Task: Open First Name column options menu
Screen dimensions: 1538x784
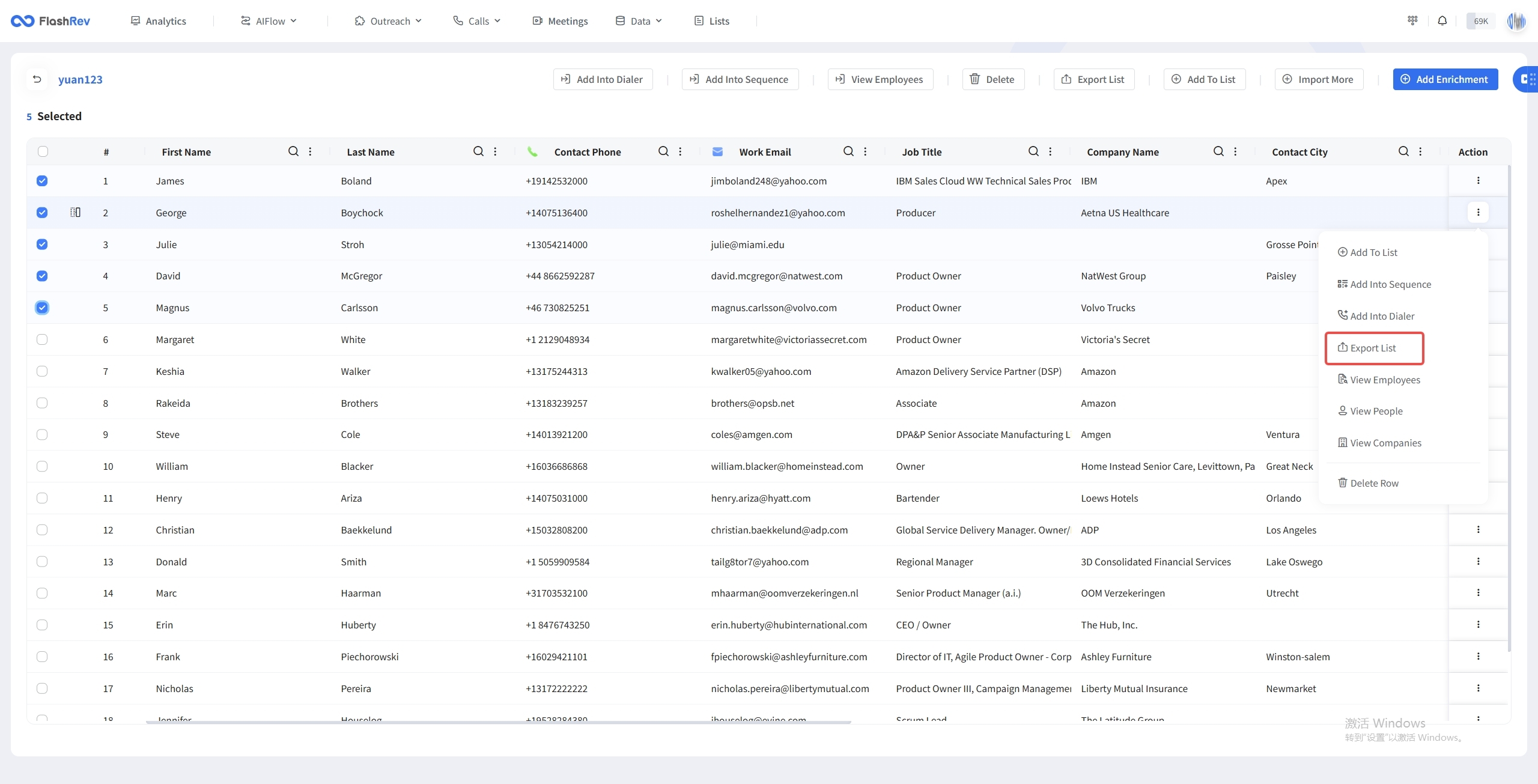Action: point(310,151)
